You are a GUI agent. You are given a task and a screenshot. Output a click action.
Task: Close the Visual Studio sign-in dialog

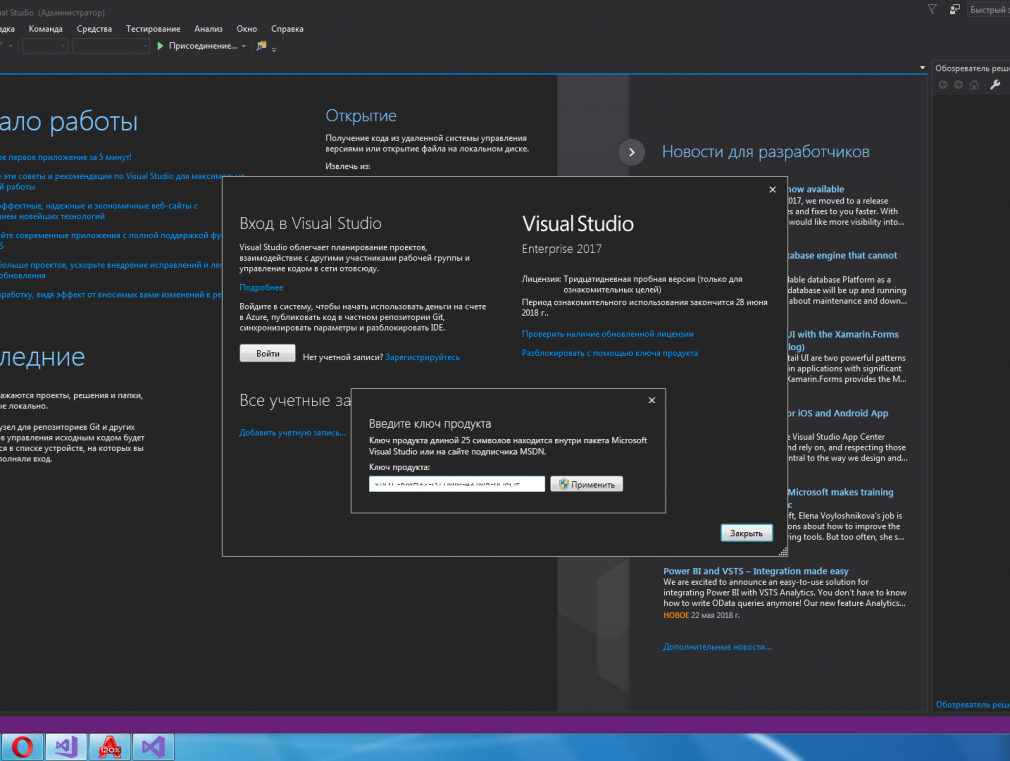[x=772, y=189]
